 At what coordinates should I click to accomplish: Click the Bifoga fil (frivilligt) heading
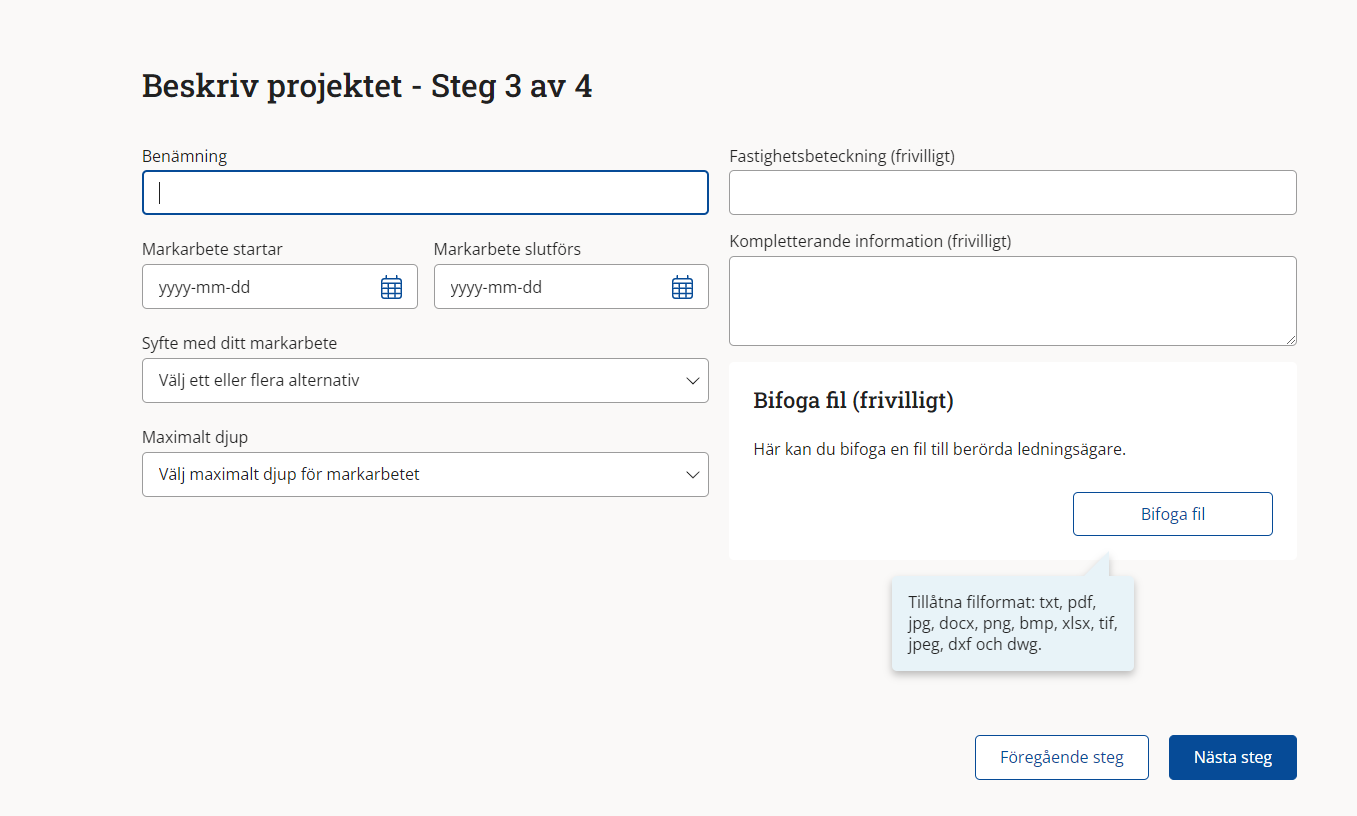point(853,401)
